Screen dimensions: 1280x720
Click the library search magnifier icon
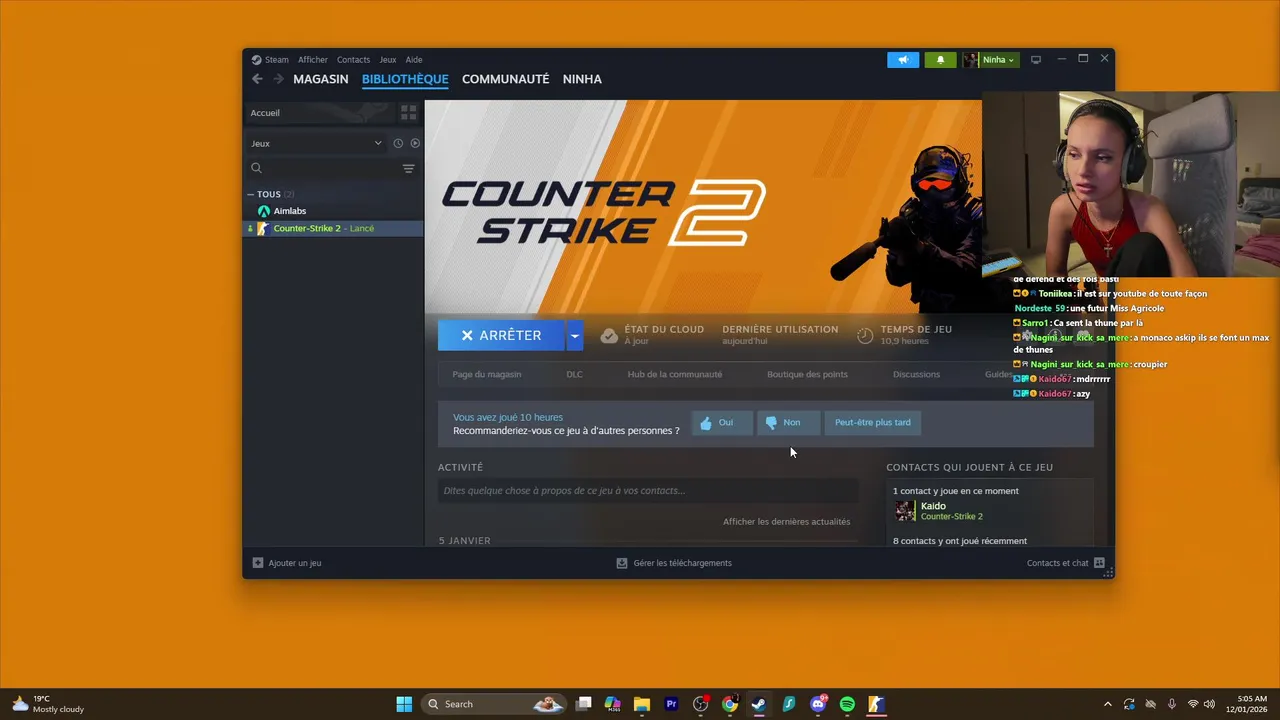click(257, 168)
